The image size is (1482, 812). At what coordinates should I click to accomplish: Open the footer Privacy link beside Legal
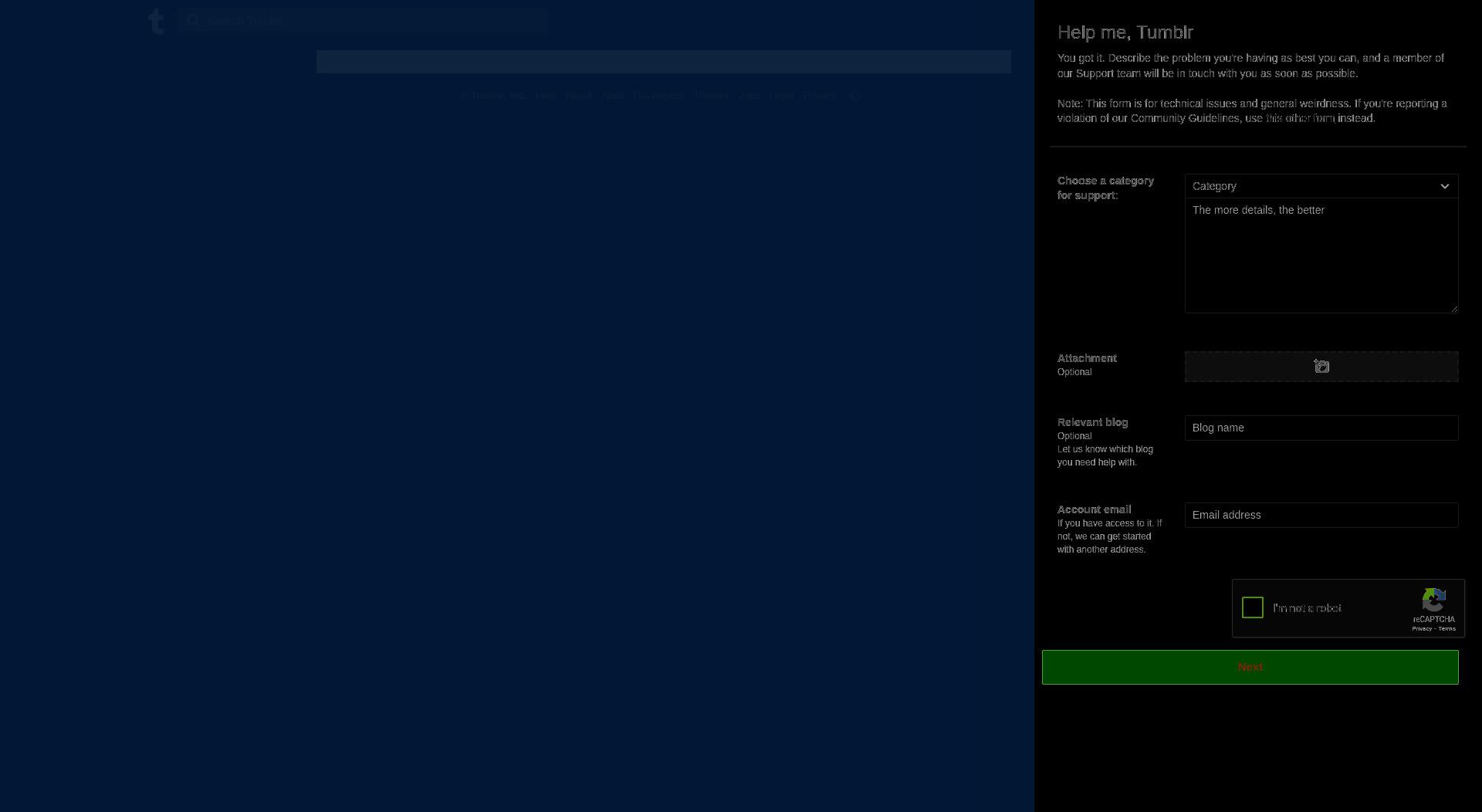pos(819,96)
